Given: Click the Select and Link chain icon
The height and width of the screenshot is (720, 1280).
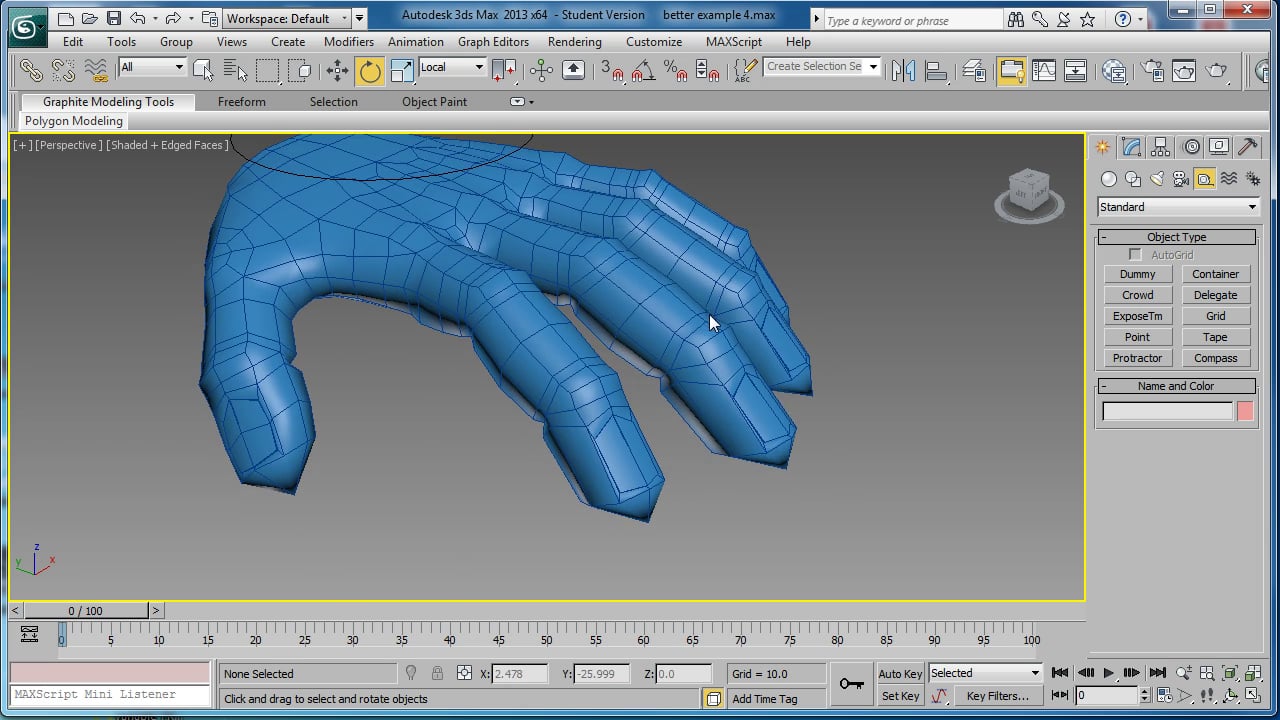Looking at the screenshot, I should click(x=31, y=70).
